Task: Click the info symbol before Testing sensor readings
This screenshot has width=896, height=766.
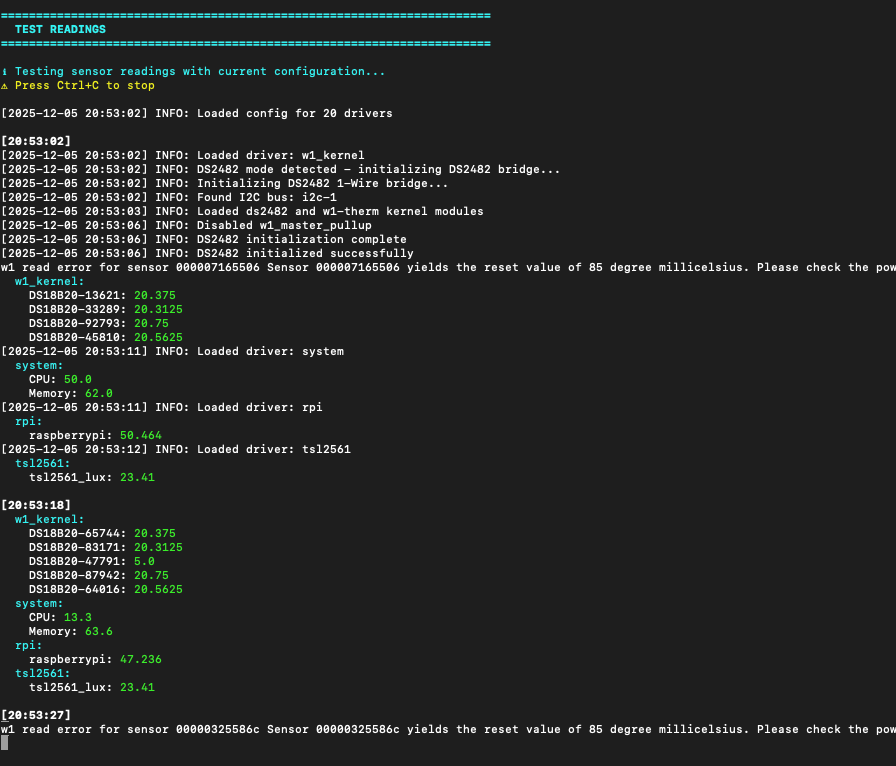Action: 5,72
